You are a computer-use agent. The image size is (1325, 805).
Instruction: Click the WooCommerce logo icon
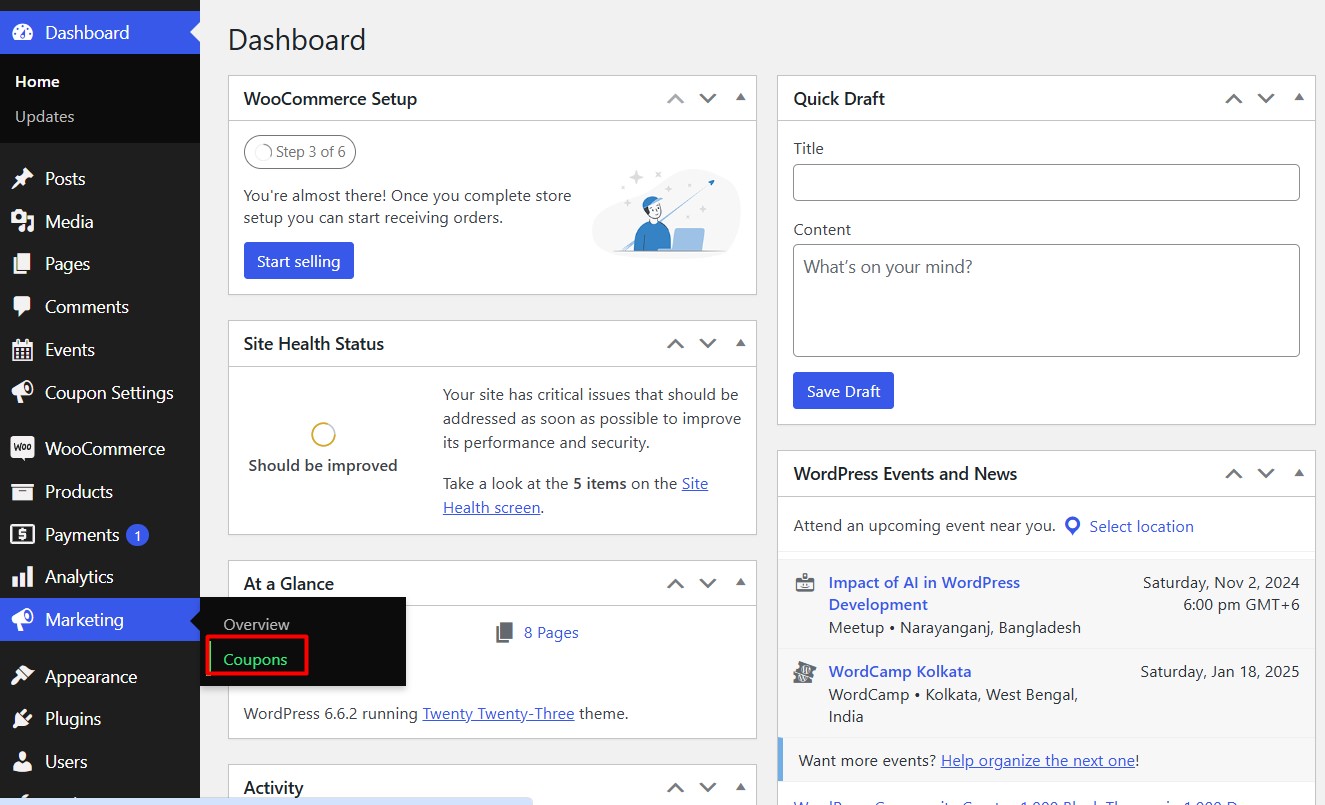[x=22, y=448]
